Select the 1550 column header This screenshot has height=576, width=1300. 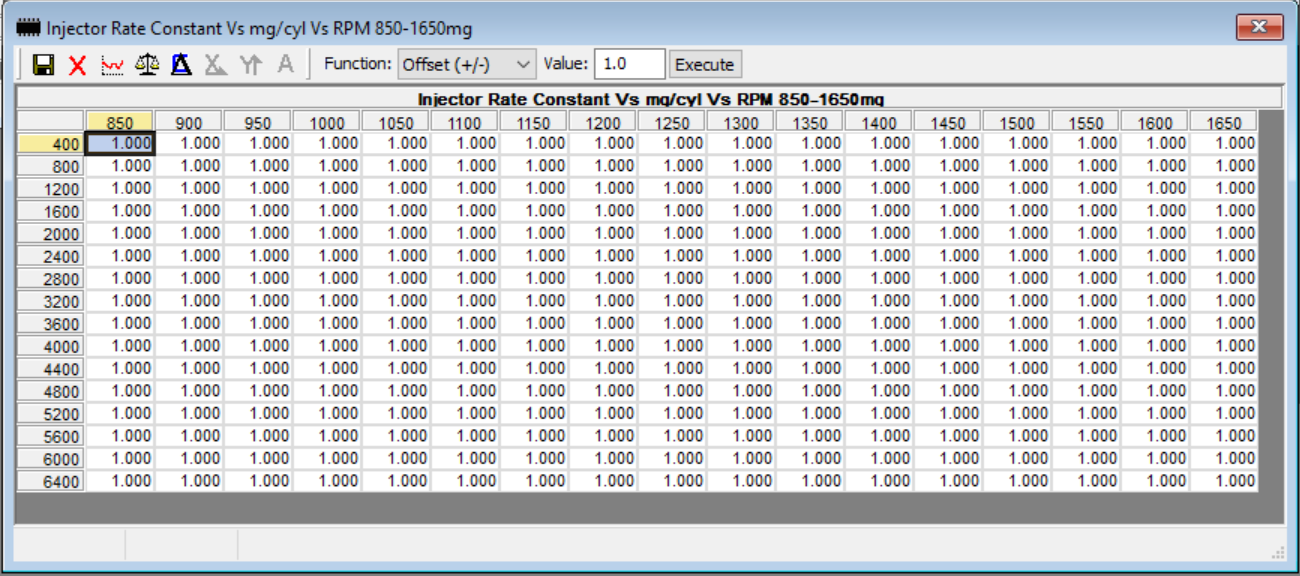[1085, 122]
